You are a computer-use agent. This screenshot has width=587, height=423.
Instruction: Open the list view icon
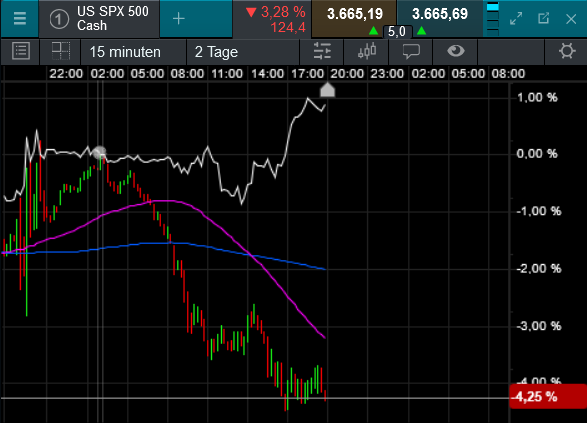21,51
